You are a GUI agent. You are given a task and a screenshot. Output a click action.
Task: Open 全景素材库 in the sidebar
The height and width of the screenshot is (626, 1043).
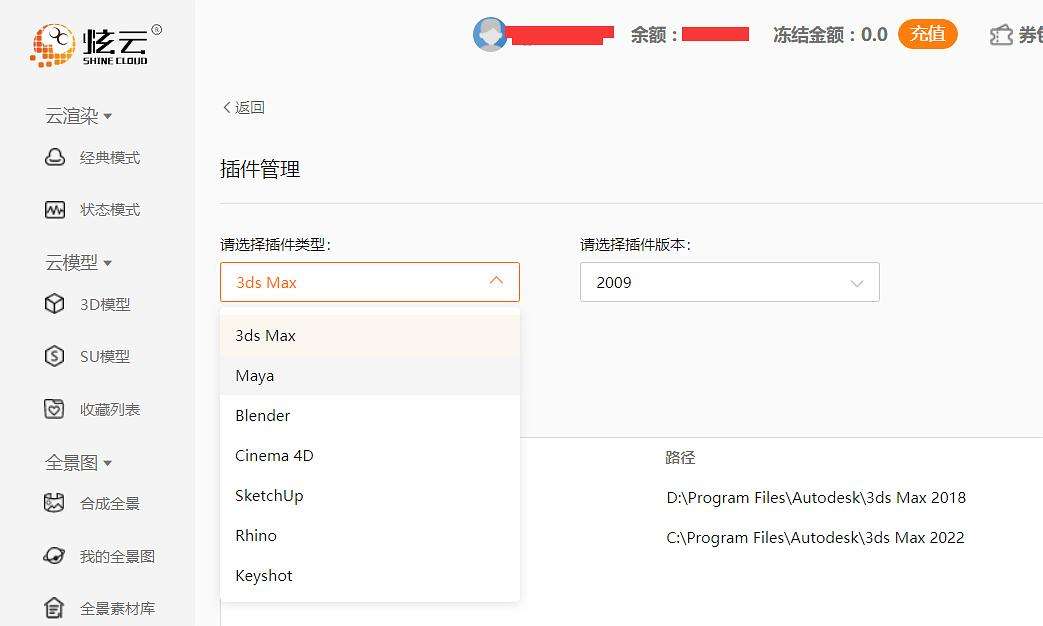tap(117, 608)
